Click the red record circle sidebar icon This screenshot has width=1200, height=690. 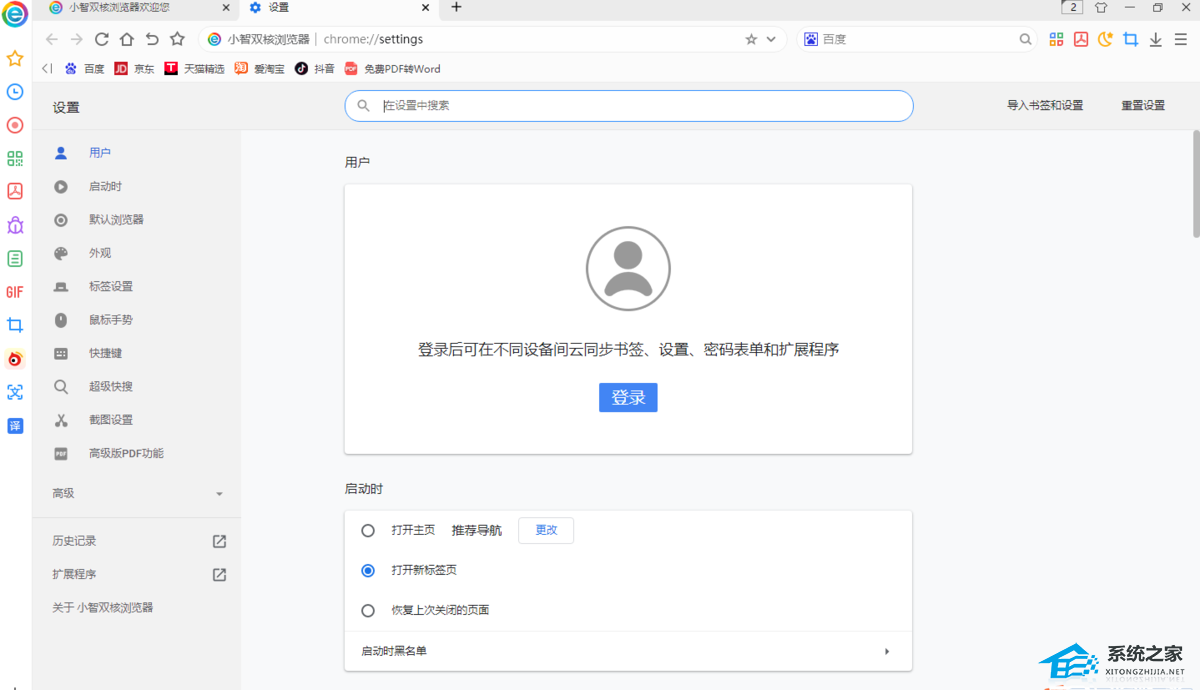point(15,125)
